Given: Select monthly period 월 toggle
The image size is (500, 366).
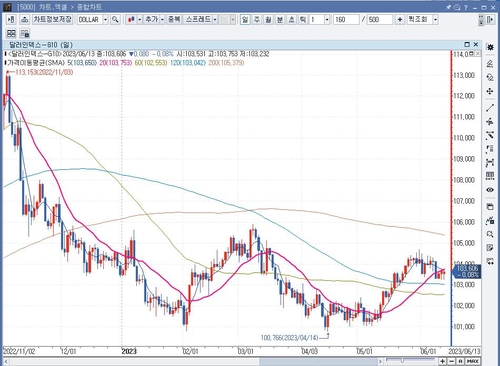Looking at the screenshot, I should 268,20.
